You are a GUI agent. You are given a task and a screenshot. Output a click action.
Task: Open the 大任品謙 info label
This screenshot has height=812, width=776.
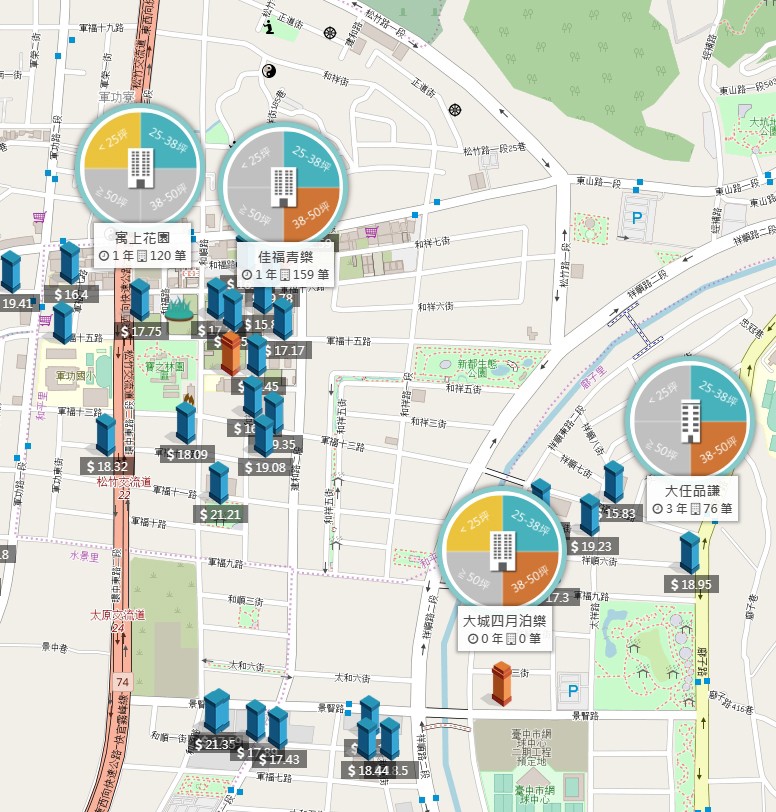coord(693,499)
